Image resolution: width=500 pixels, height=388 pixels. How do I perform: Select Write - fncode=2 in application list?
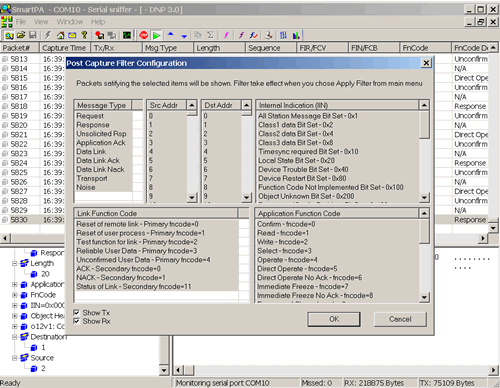pos(338,242)
